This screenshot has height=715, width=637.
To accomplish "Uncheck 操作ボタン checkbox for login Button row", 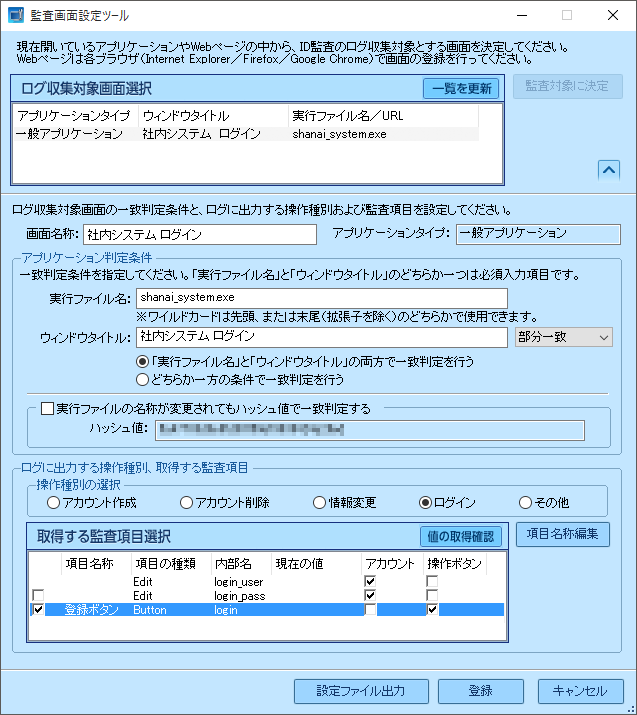I will click(x=432, y=610).
